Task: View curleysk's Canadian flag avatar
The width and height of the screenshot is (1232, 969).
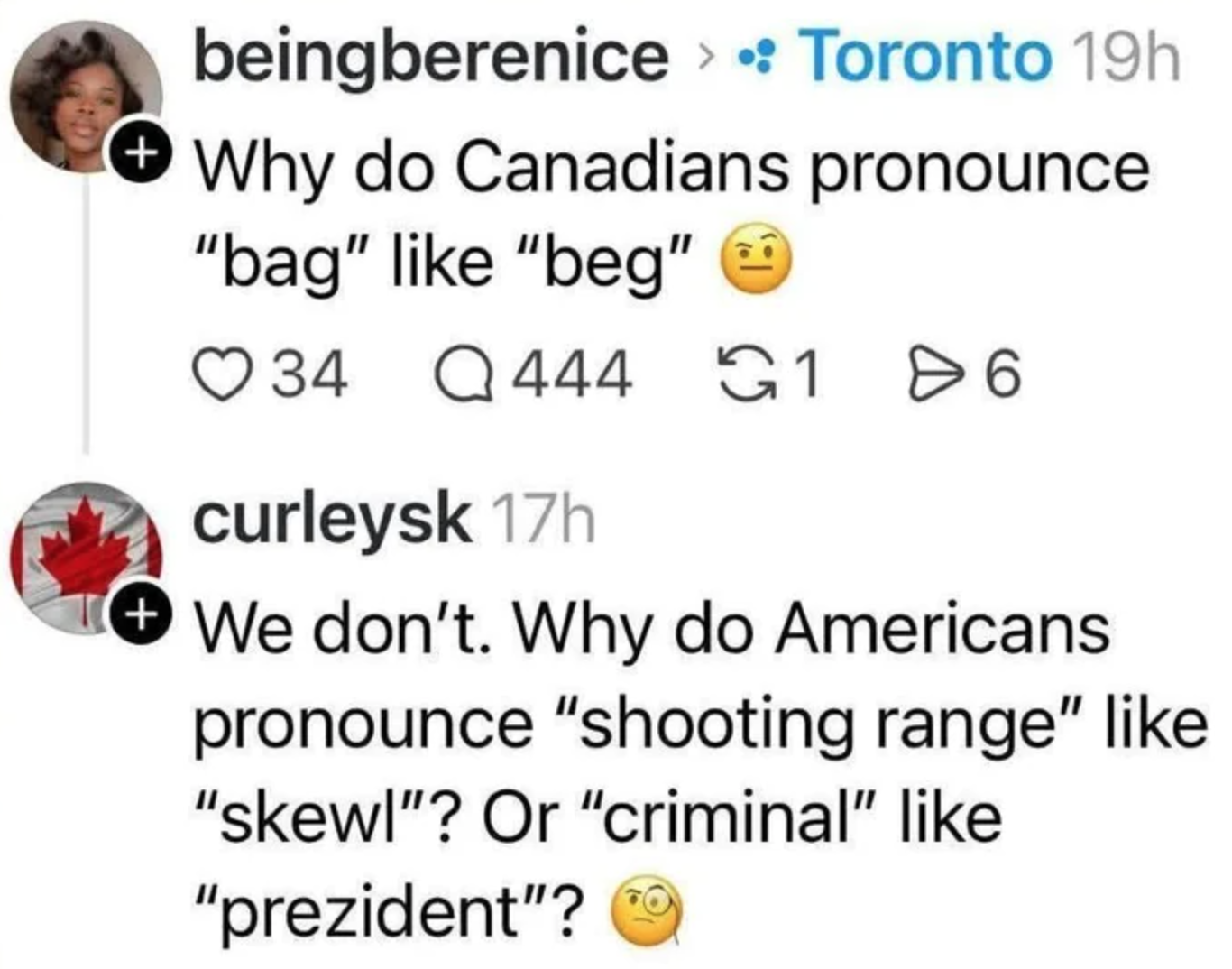Action: (83, 558)
